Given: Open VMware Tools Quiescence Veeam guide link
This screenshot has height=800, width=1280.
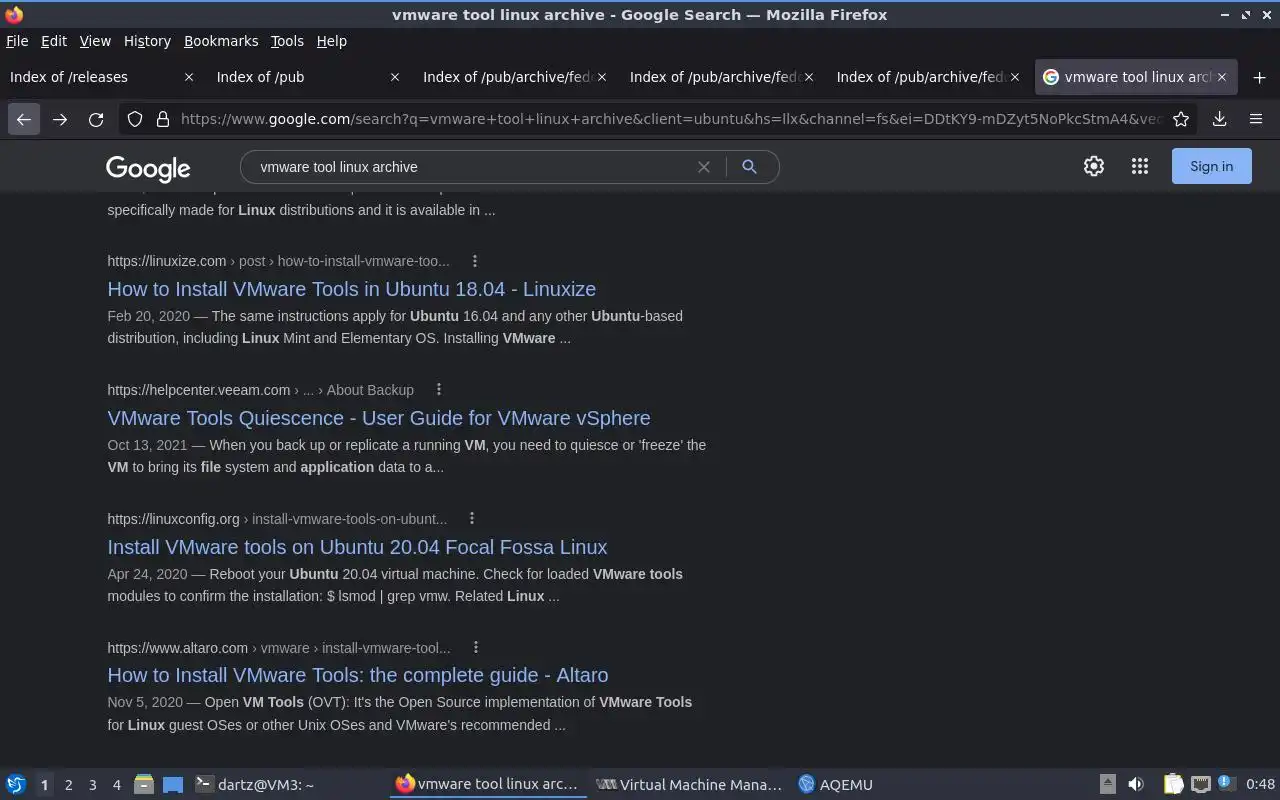Looking at the screenshot, I should (378, 418).
